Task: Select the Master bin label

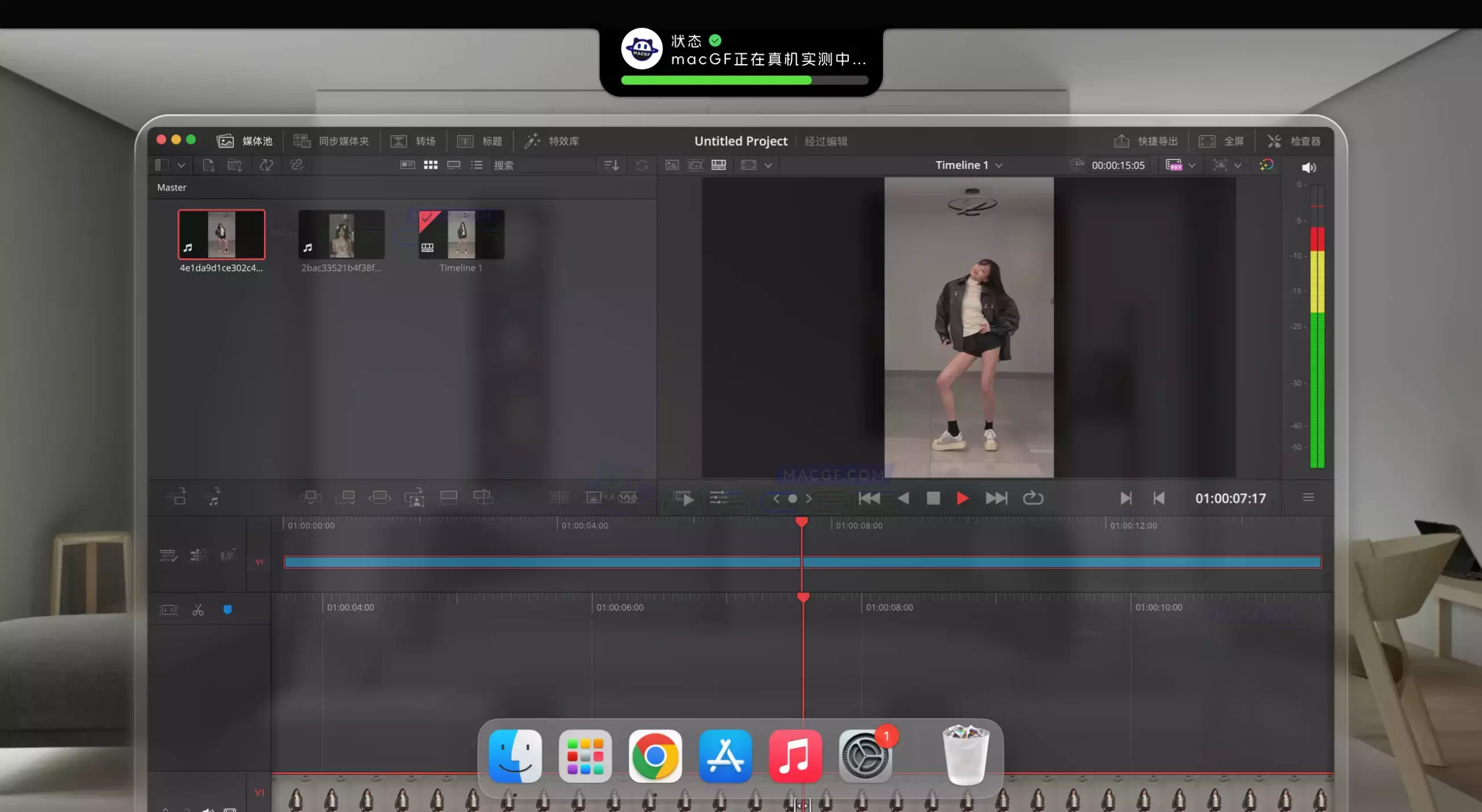Action: [171, 187]
